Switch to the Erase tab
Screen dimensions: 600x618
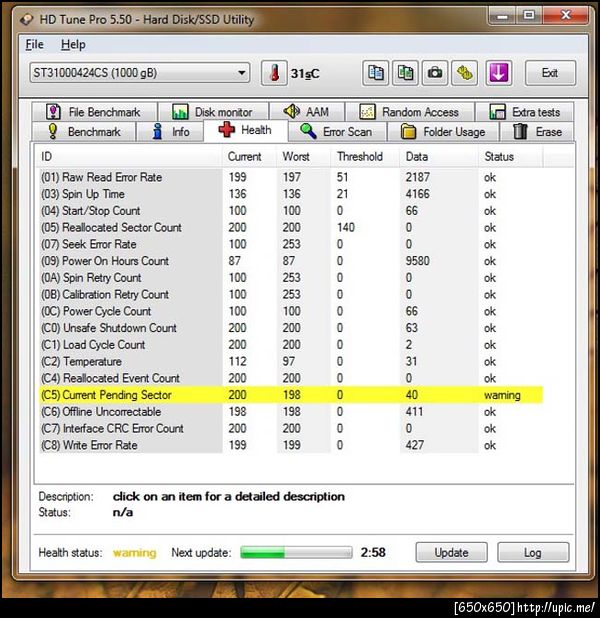[x=537, y=132]
